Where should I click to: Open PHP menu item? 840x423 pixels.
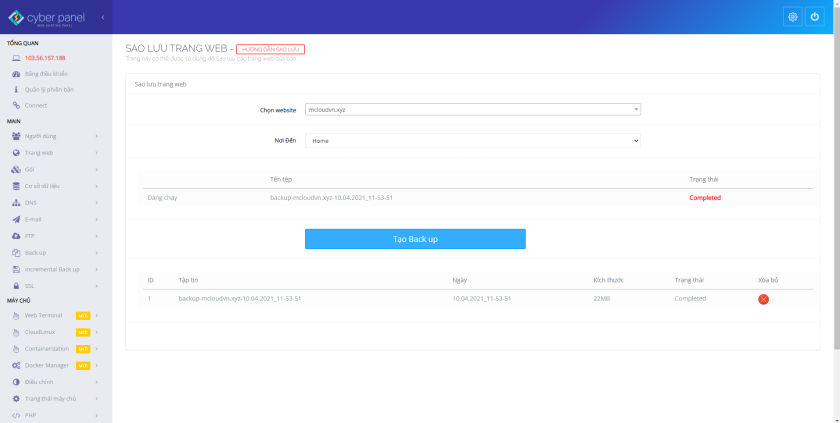point(31,416)
